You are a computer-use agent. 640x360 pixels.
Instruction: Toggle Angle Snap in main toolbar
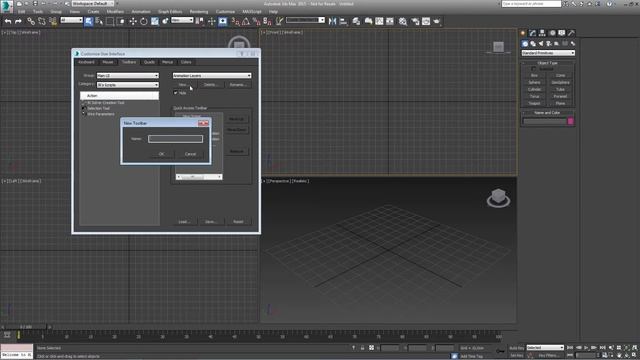pos(246,21)
